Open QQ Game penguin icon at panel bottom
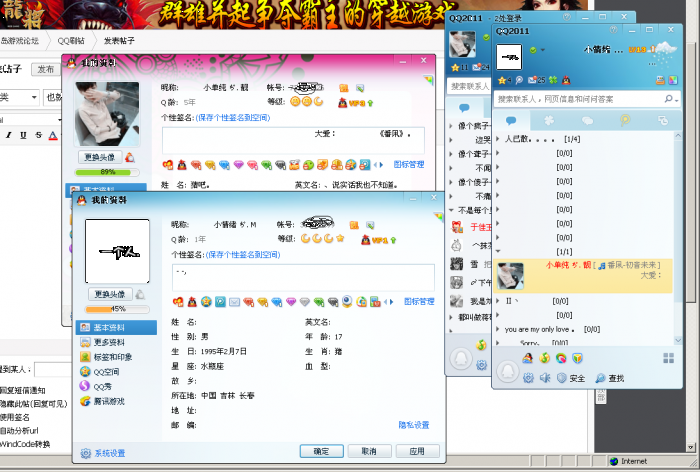700x472 pixels. click(x=528, y=358)
